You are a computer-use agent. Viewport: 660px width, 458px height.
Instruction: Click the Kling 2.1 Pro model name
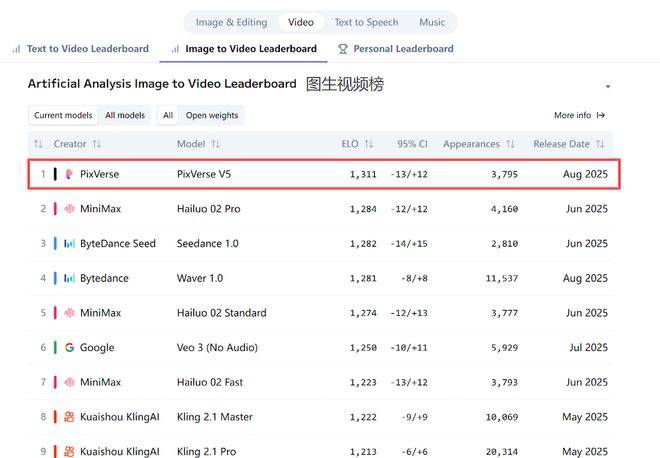tap(206, 451)
